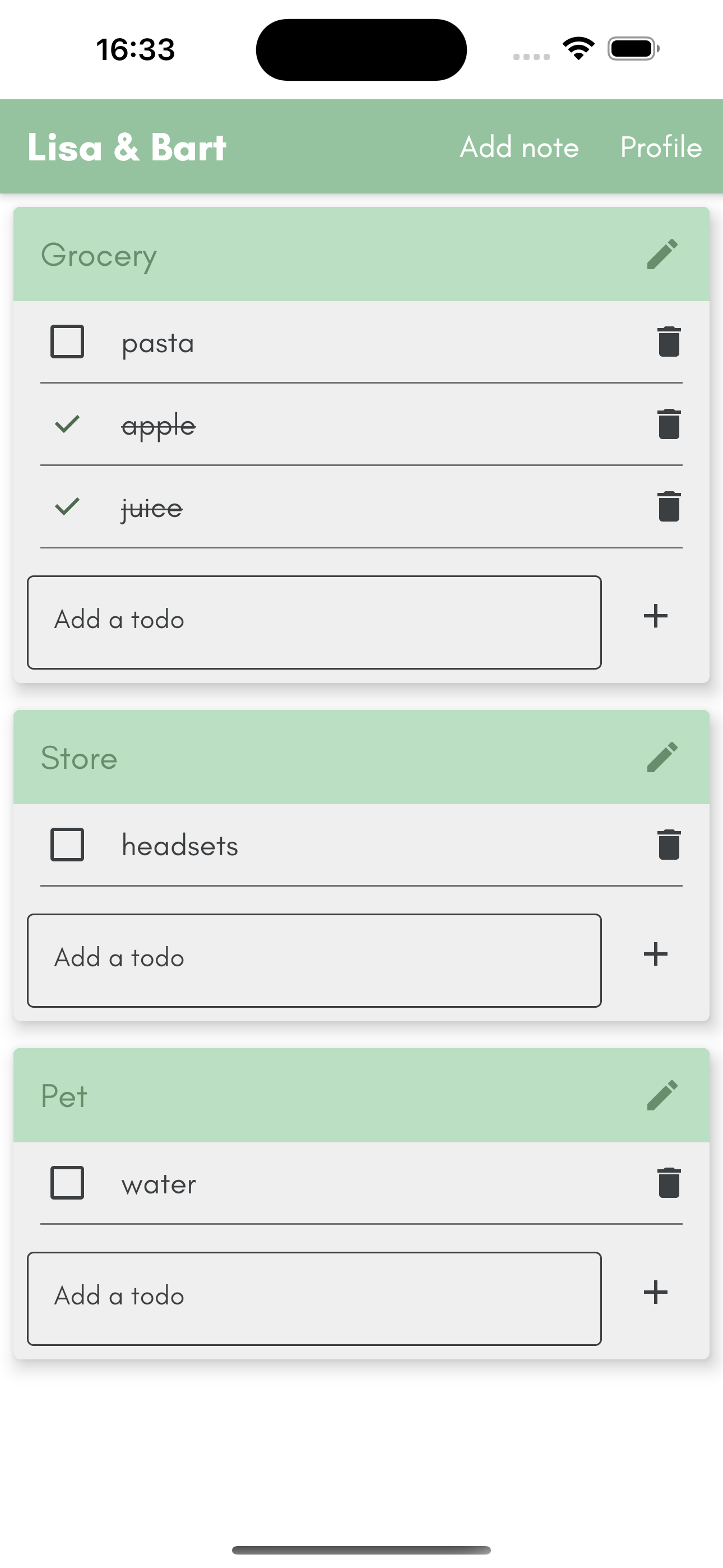
Task: Edit the Grocery note with pencil icon
Action: (662, 254)
